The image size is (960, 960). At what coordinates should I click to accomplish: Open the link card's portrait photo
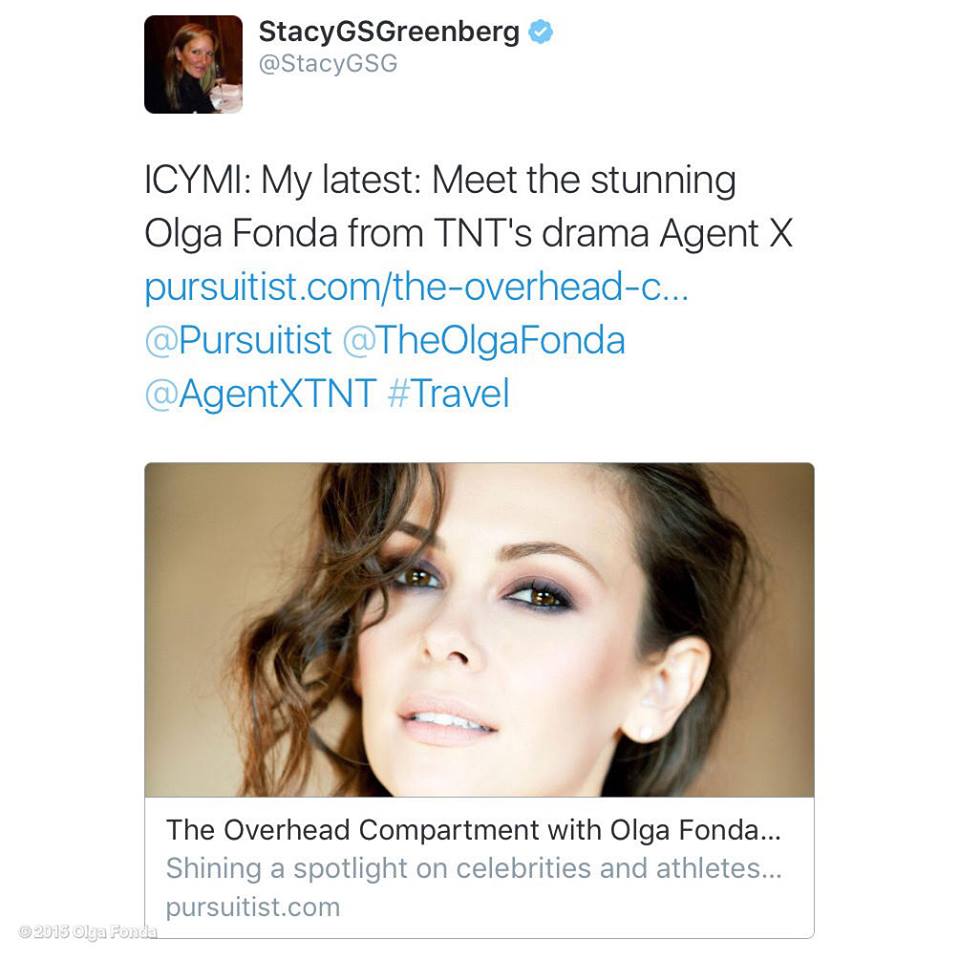point(479,629)
